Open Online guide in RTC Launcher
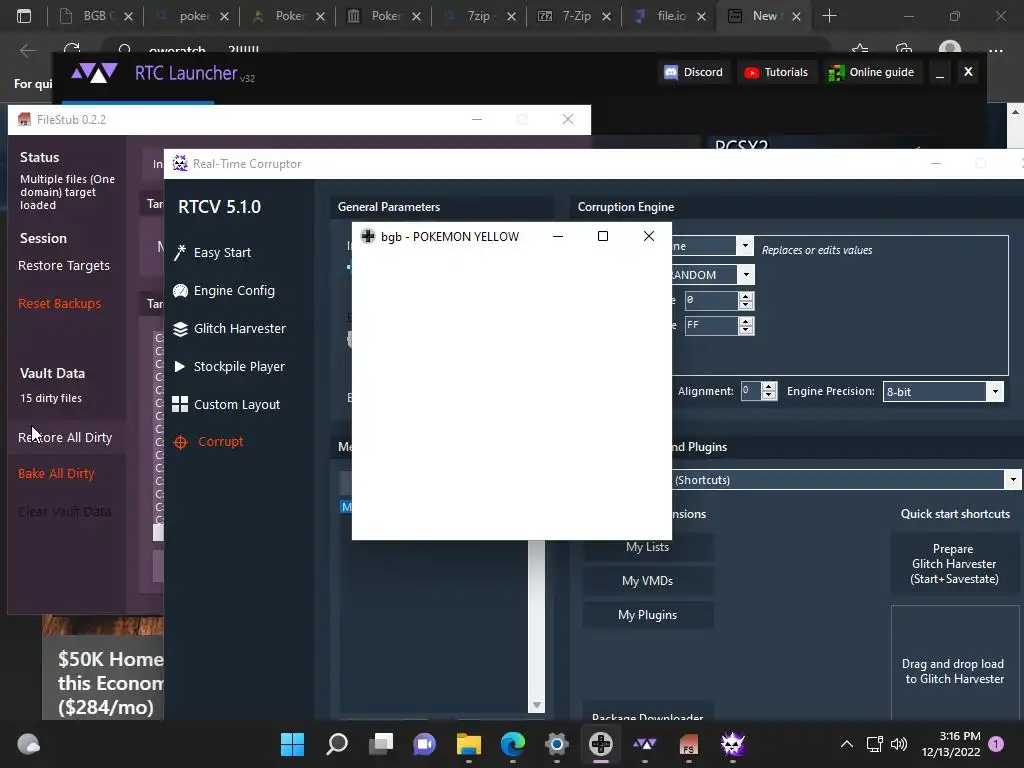Viewport: 1024px width, 768px height. (x=871, y=72)
